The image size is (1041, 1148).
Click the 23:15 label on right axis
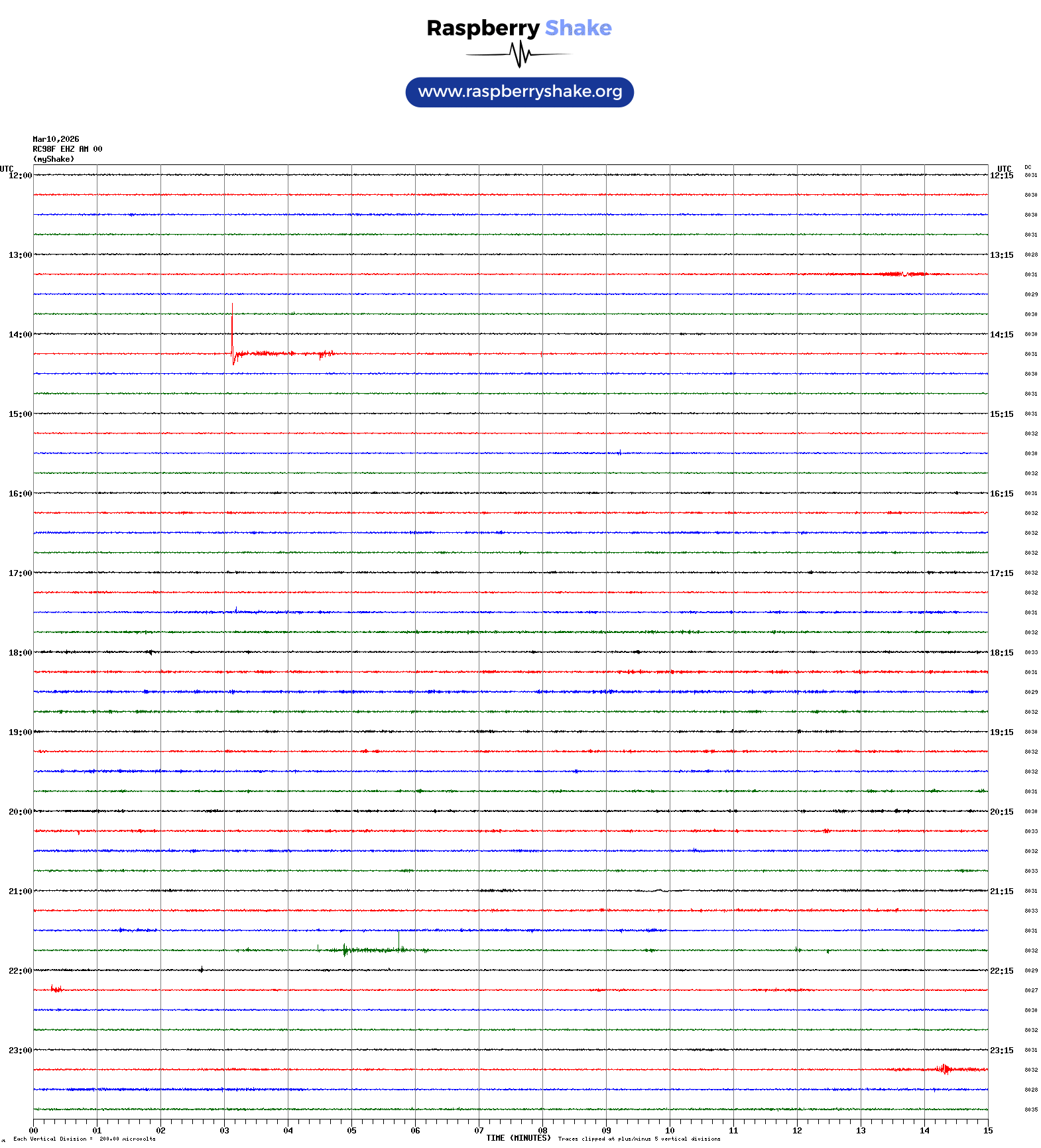(x=1001, y=1051)
